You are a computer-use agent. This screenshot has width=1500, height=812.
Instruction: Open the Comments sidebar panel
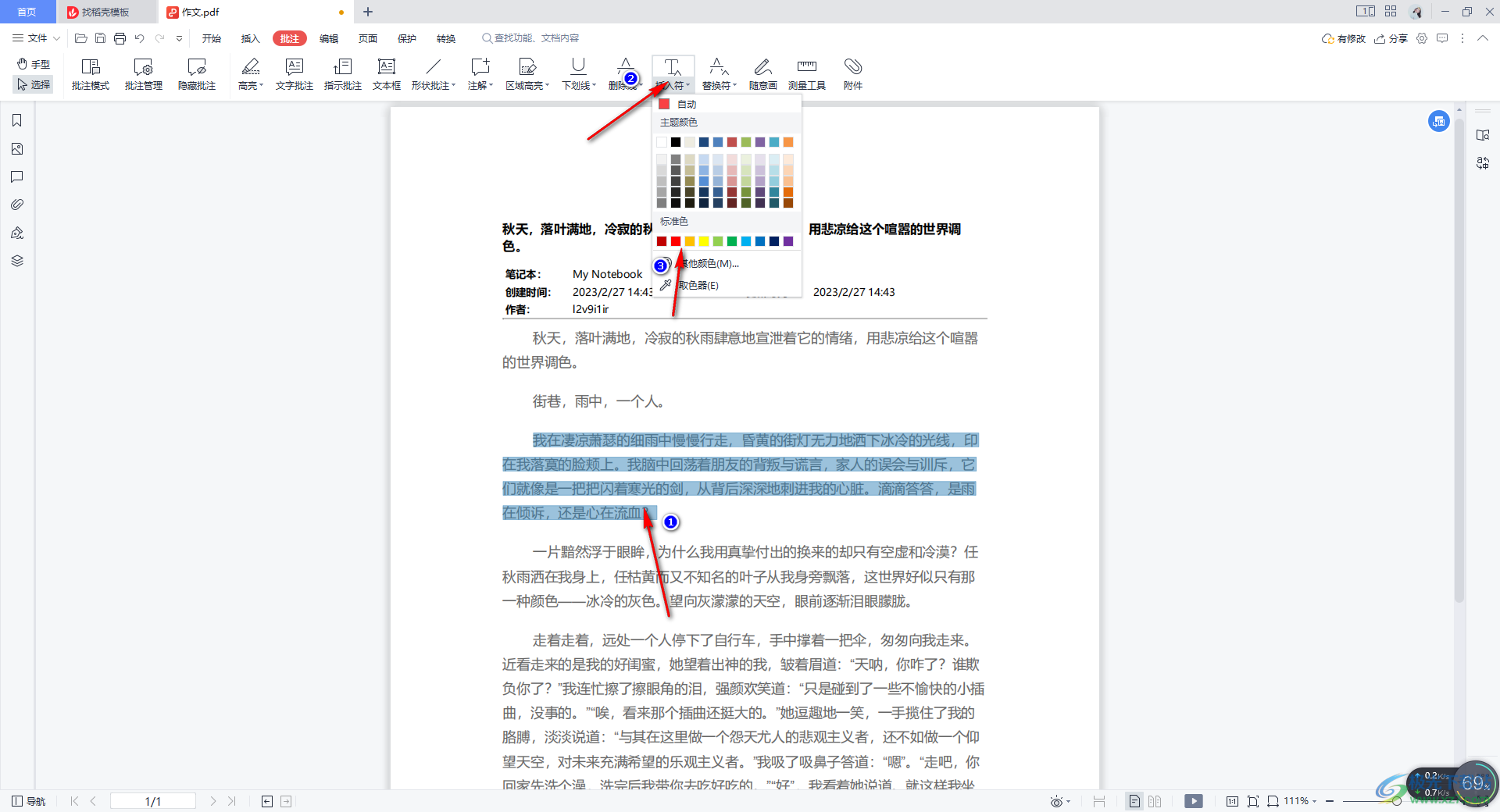pyautogui.click(x=17, y=176)
